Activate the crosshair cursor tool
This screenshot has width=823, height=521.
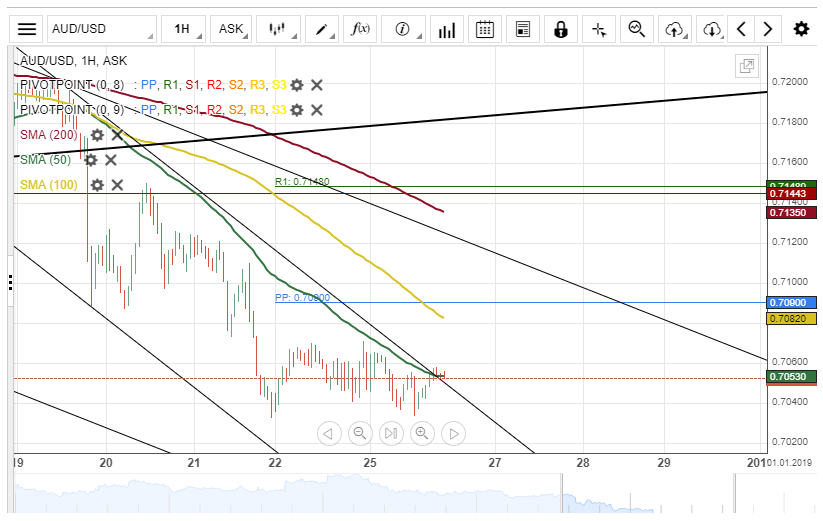pyautogui.click(x=599, y=29)
